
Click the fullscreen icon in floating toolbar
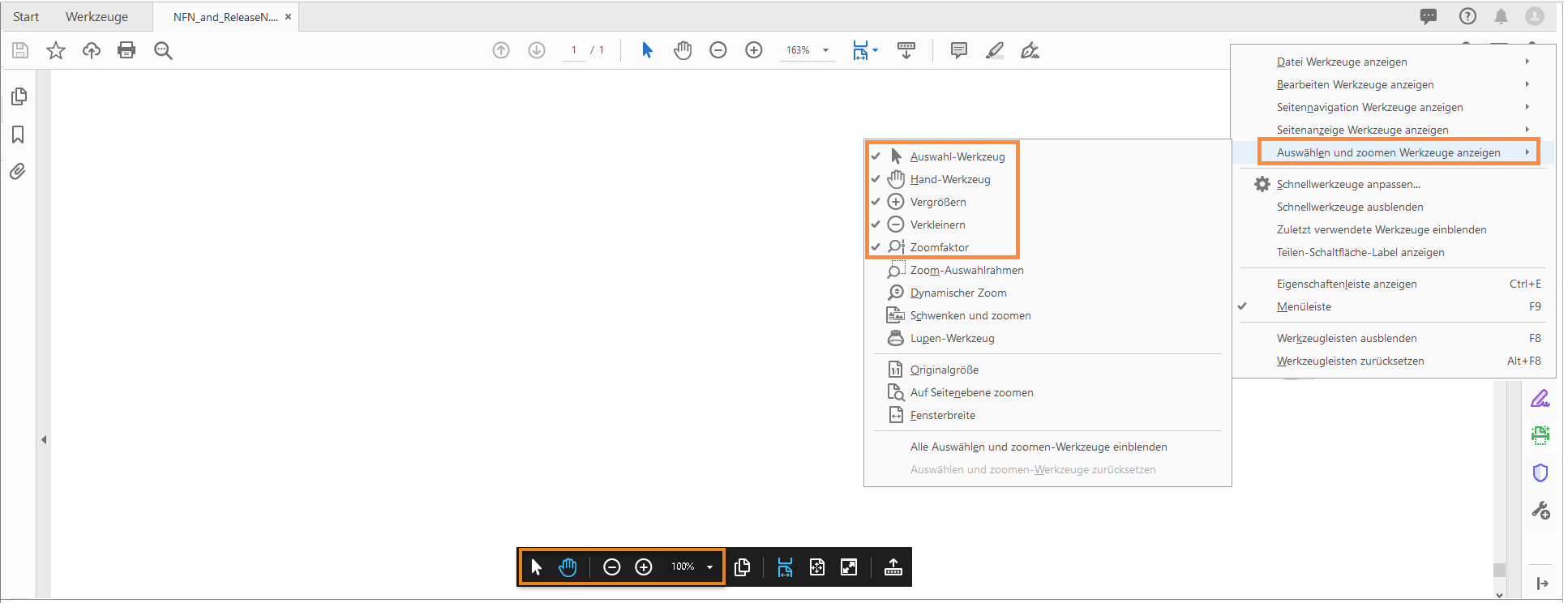(x=849, y=567)
